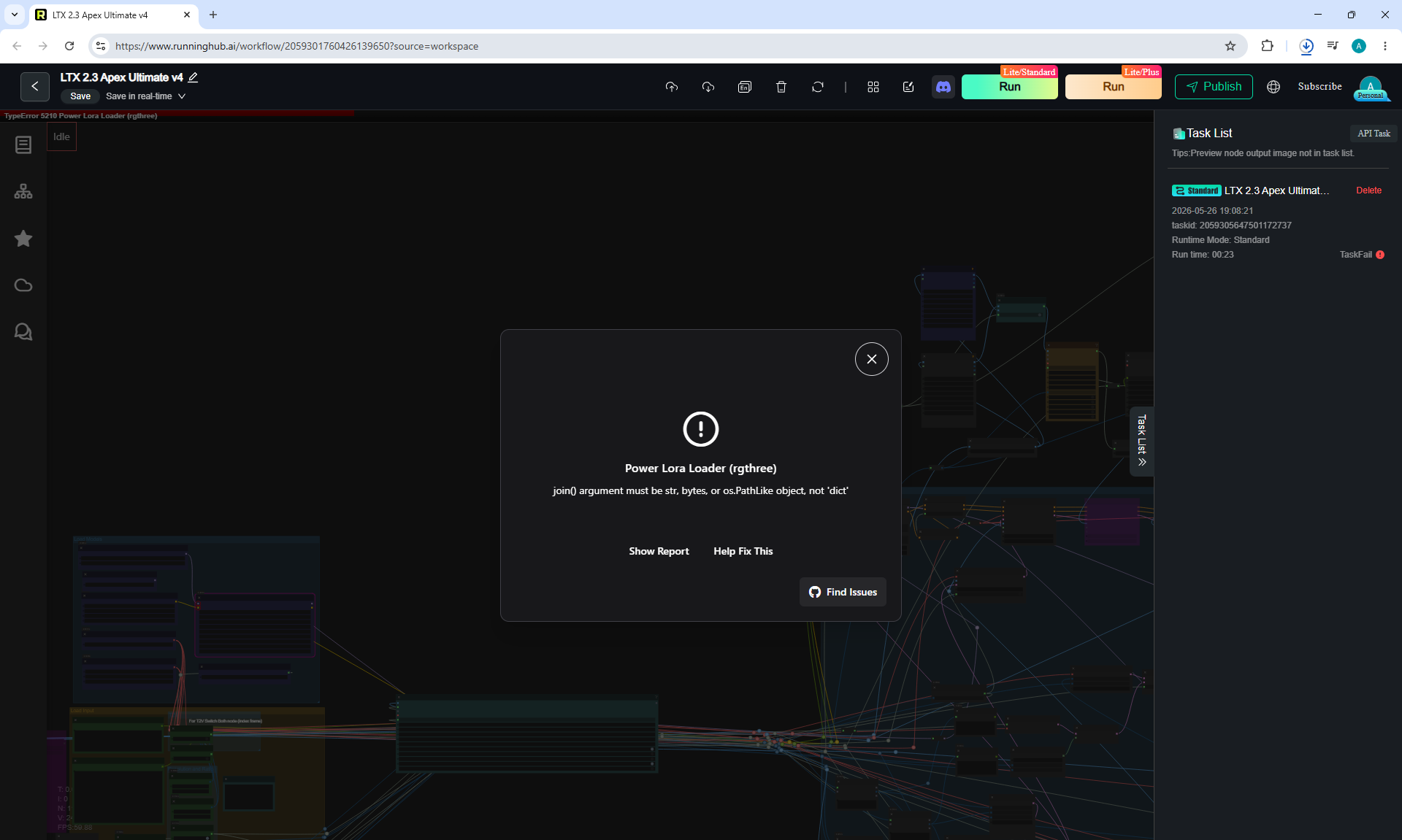Viewport: 1402px width, 840px height.
Task: Expand the Save in real-time dropdown
Action: click(146, 96)
